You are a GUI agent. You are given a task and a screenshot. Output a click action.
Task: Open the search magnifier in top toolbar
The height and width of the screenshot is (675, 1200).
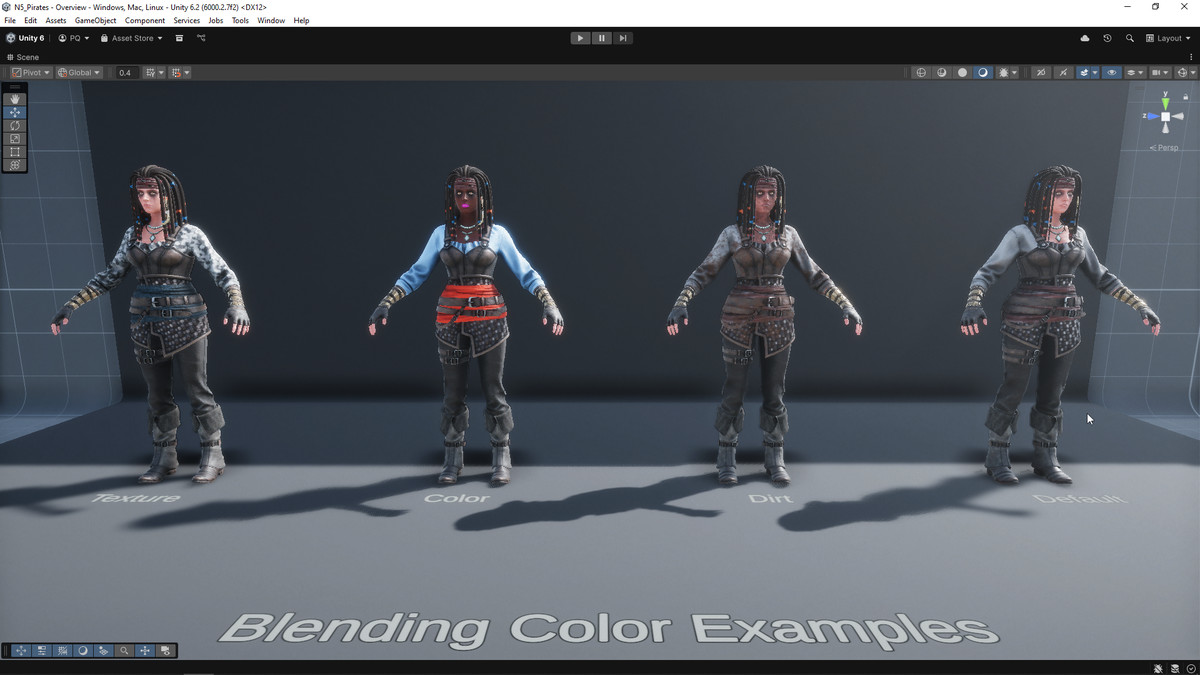coord(1130,38)
